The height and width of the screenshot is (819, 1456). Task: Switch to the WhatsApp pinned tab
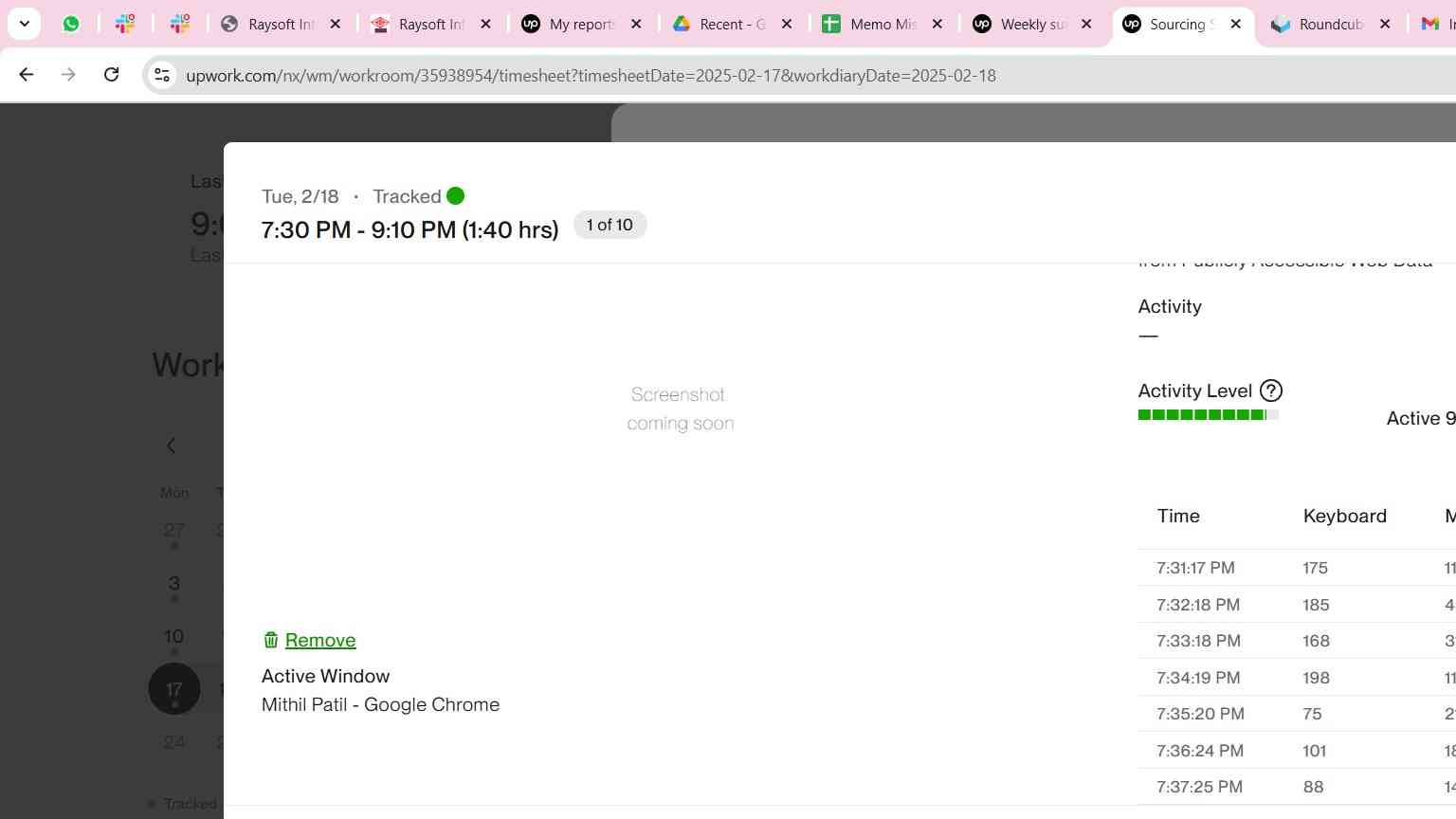(x=71, y=24)
